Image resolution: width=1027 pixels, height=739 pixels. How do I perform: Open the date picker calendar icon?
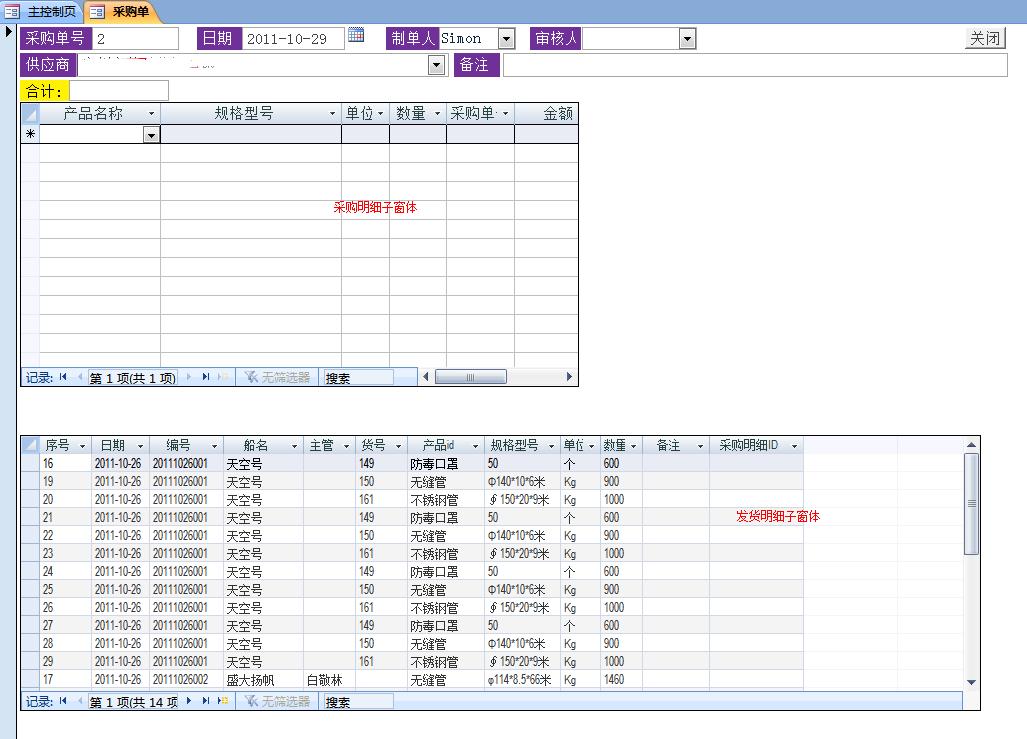click(356, 36)
